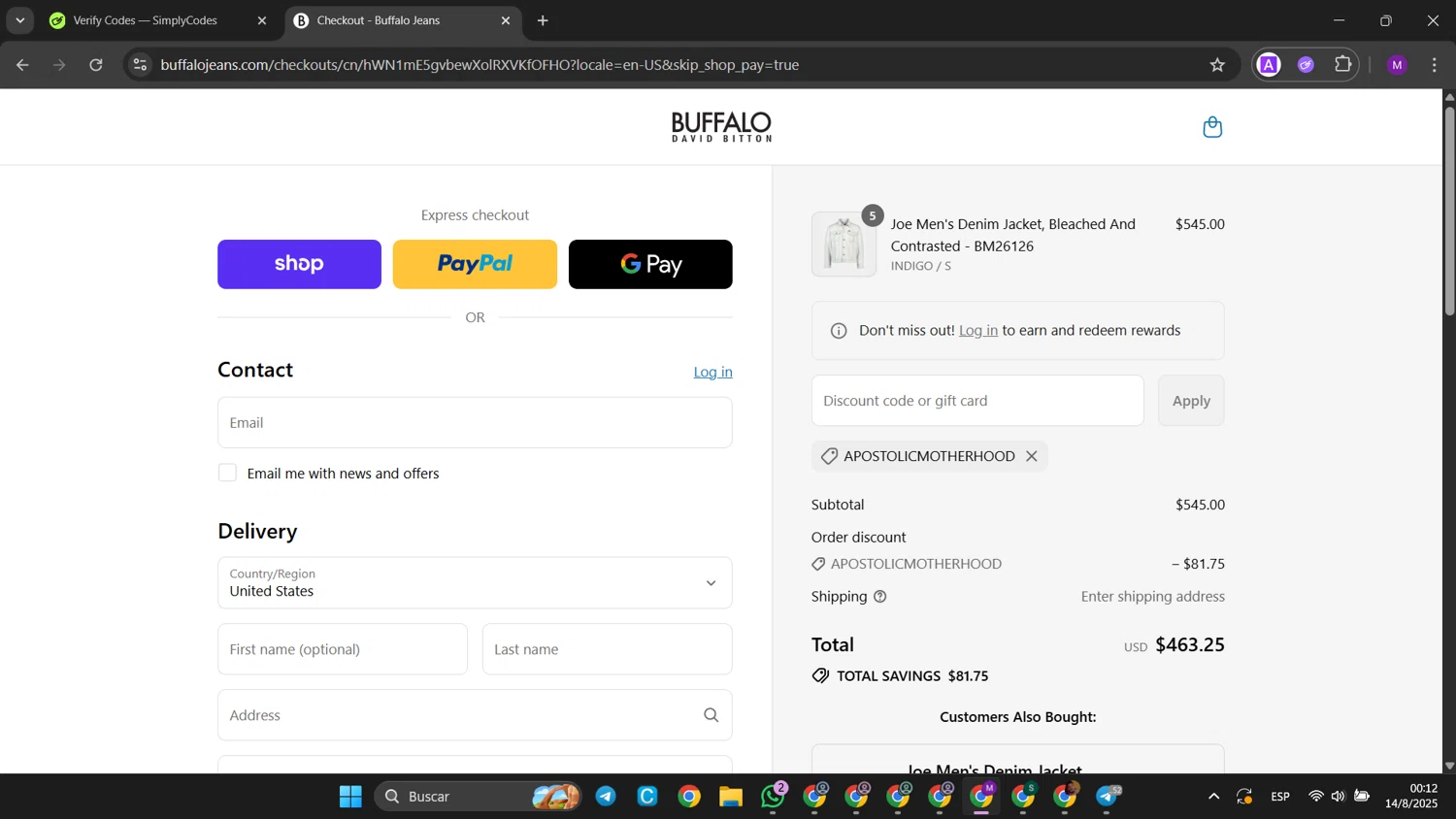
Task: Open the shopping bag cart icon
Action: 1212,127
